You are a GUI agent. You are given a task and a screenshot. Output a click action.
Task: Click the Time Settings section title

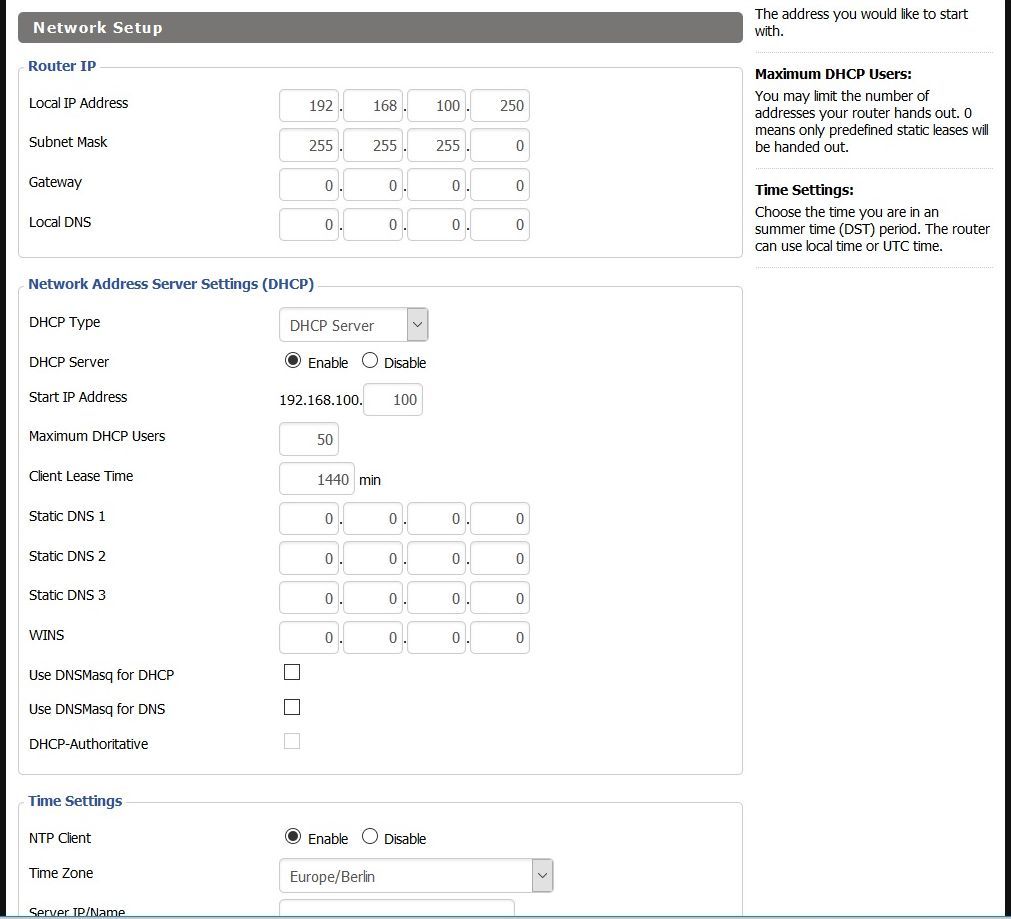tap(75, 800)
